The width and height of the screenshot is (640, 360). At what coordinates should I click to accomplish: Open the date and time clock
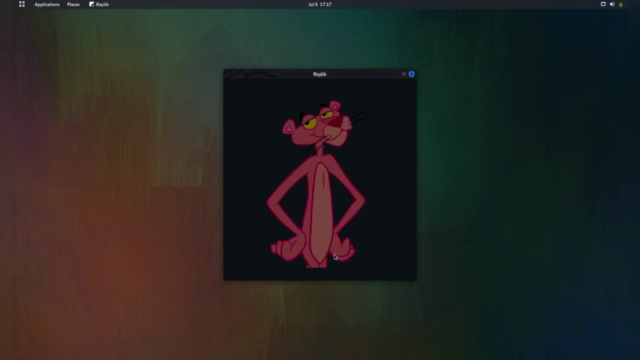[320, 4]
